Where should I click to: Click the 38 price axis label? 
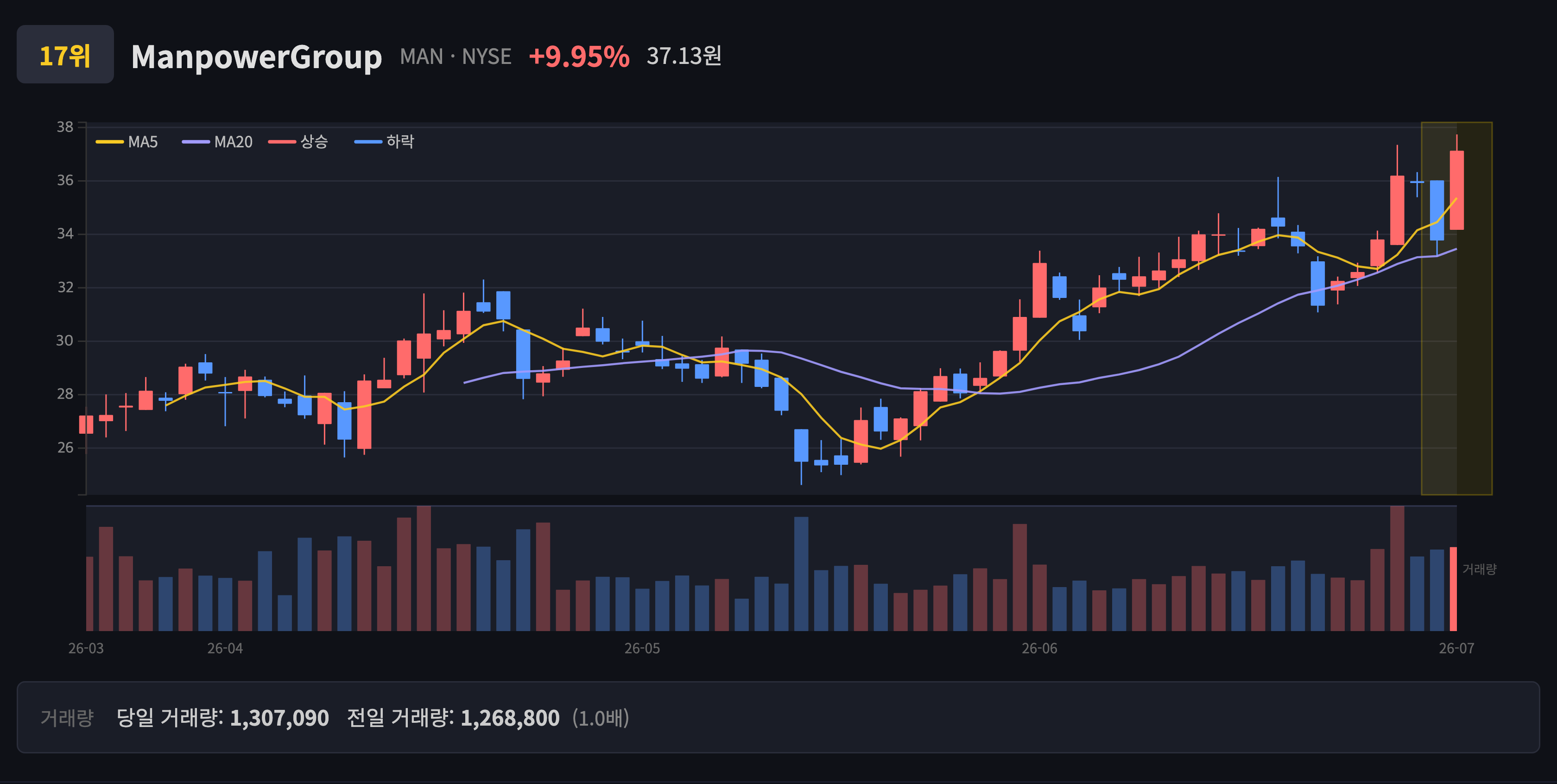point(65,127)
